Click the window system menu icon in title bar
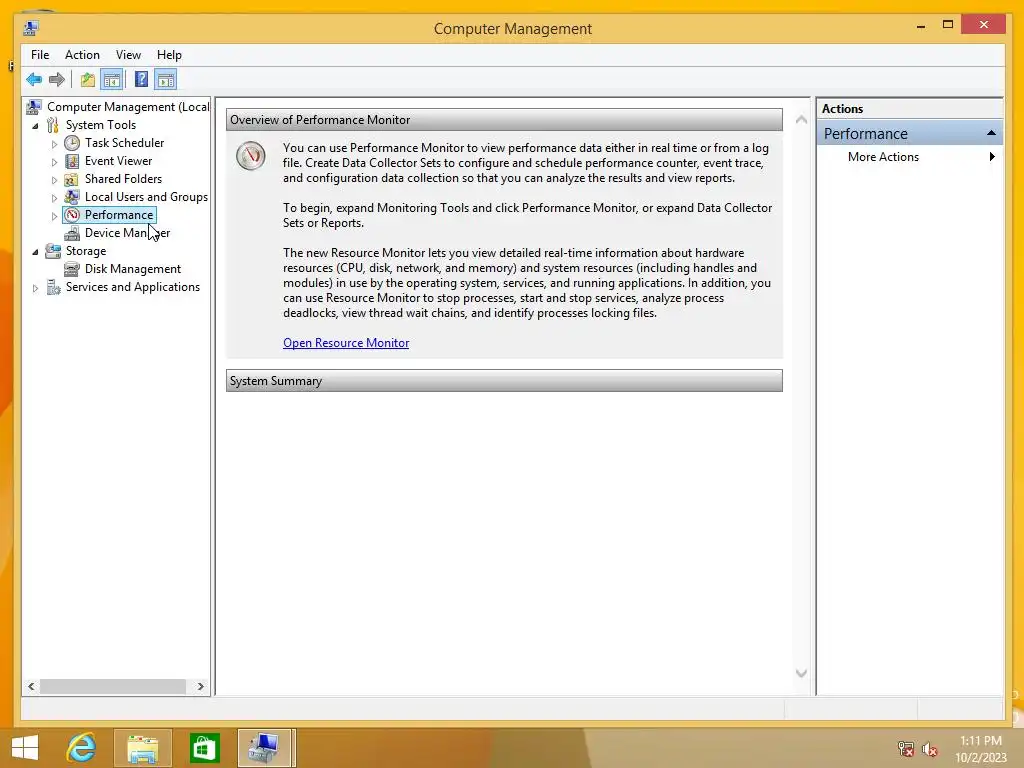Viewport: 1024px width, 768px height. tap(31, 28)
